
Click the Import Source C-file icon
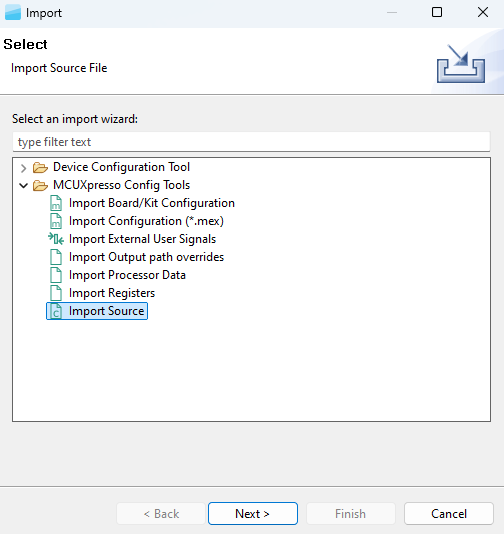tap(56, 311)
